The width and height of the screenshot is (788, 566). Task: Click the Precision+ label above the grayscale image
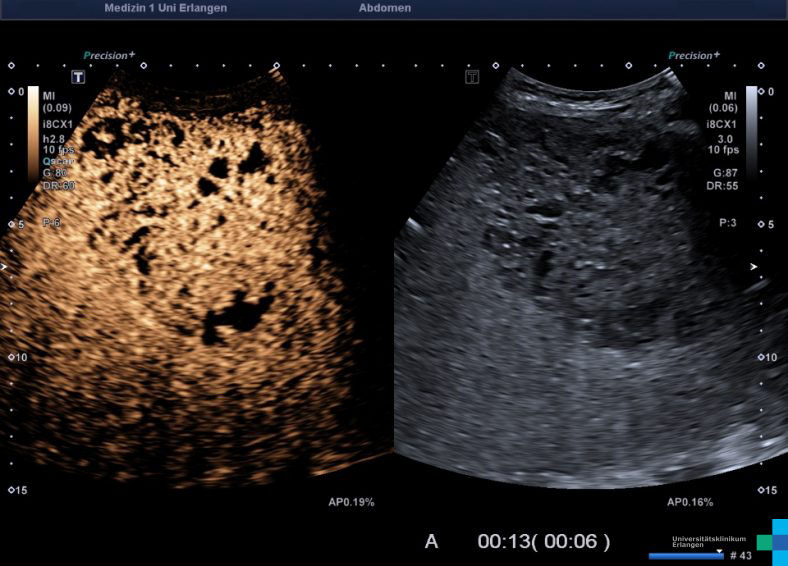point(693,56)
